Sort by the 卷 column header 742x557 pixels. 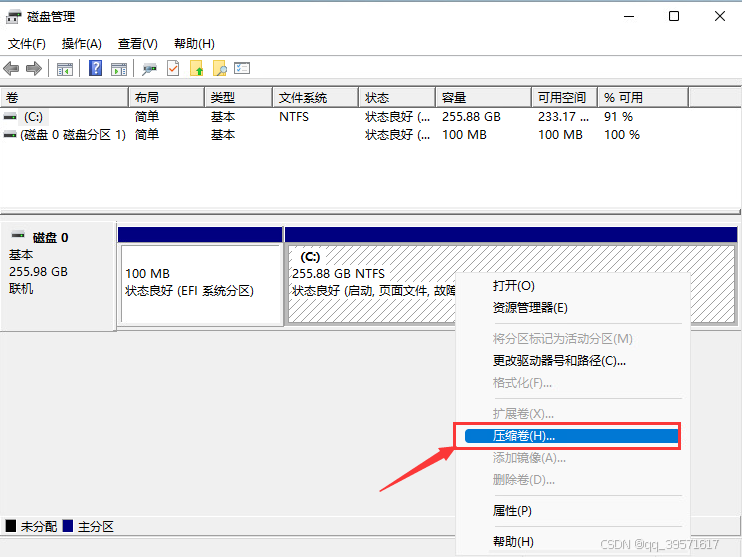64,97
